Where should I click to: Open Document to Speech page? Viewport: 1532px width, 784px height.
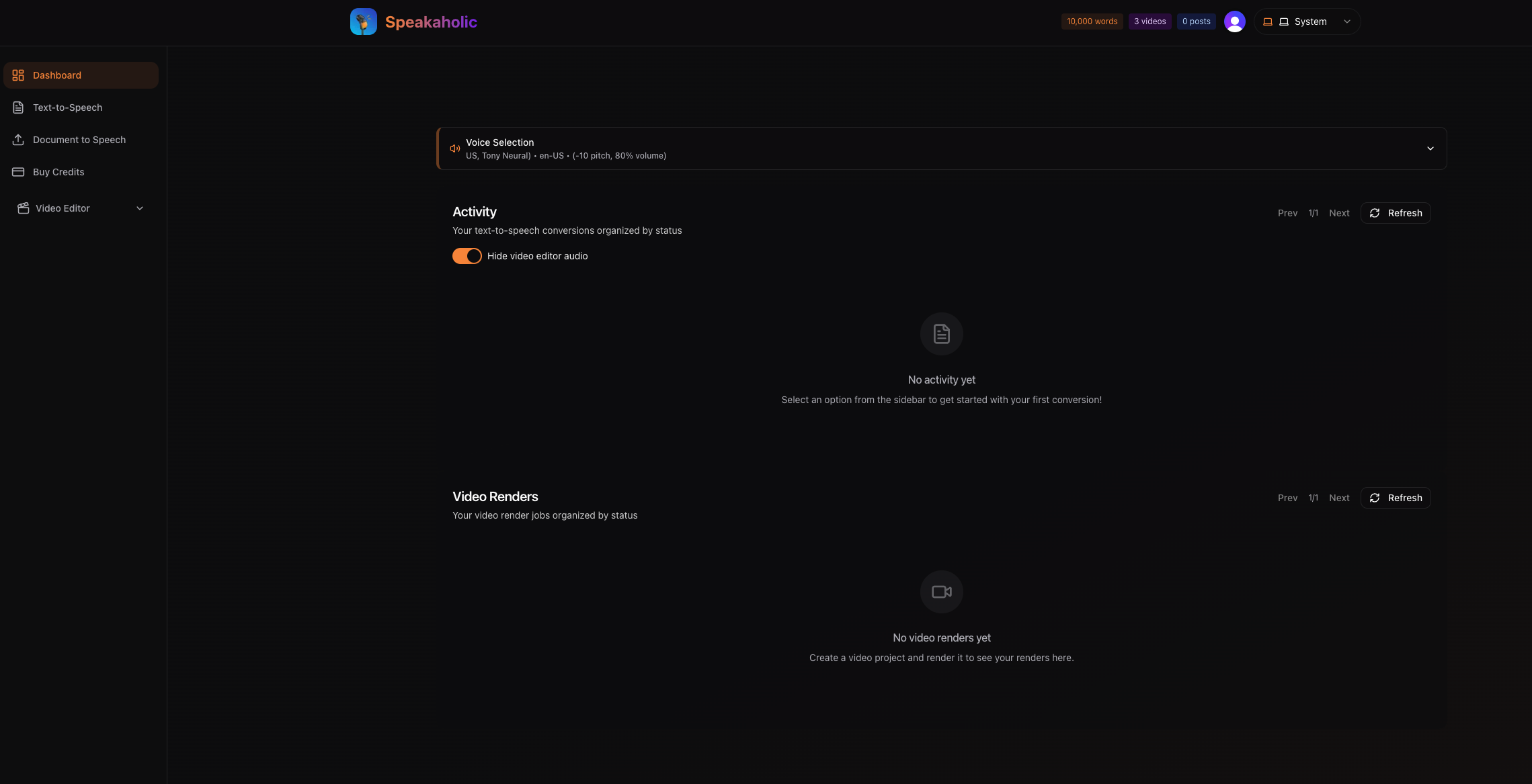[79, 140]
